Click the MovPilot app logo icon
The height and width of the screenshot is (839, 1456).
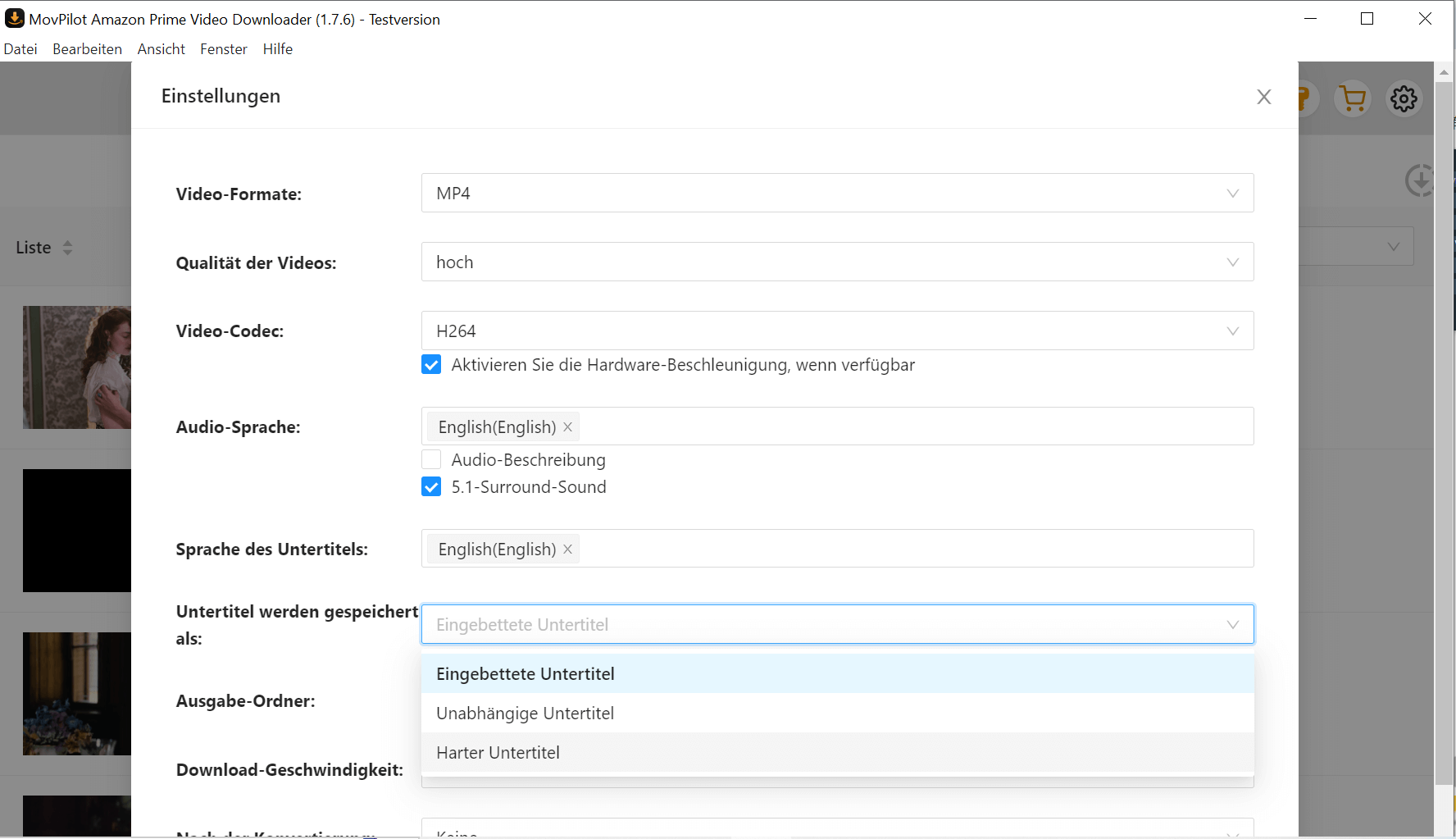pos(14,18)
